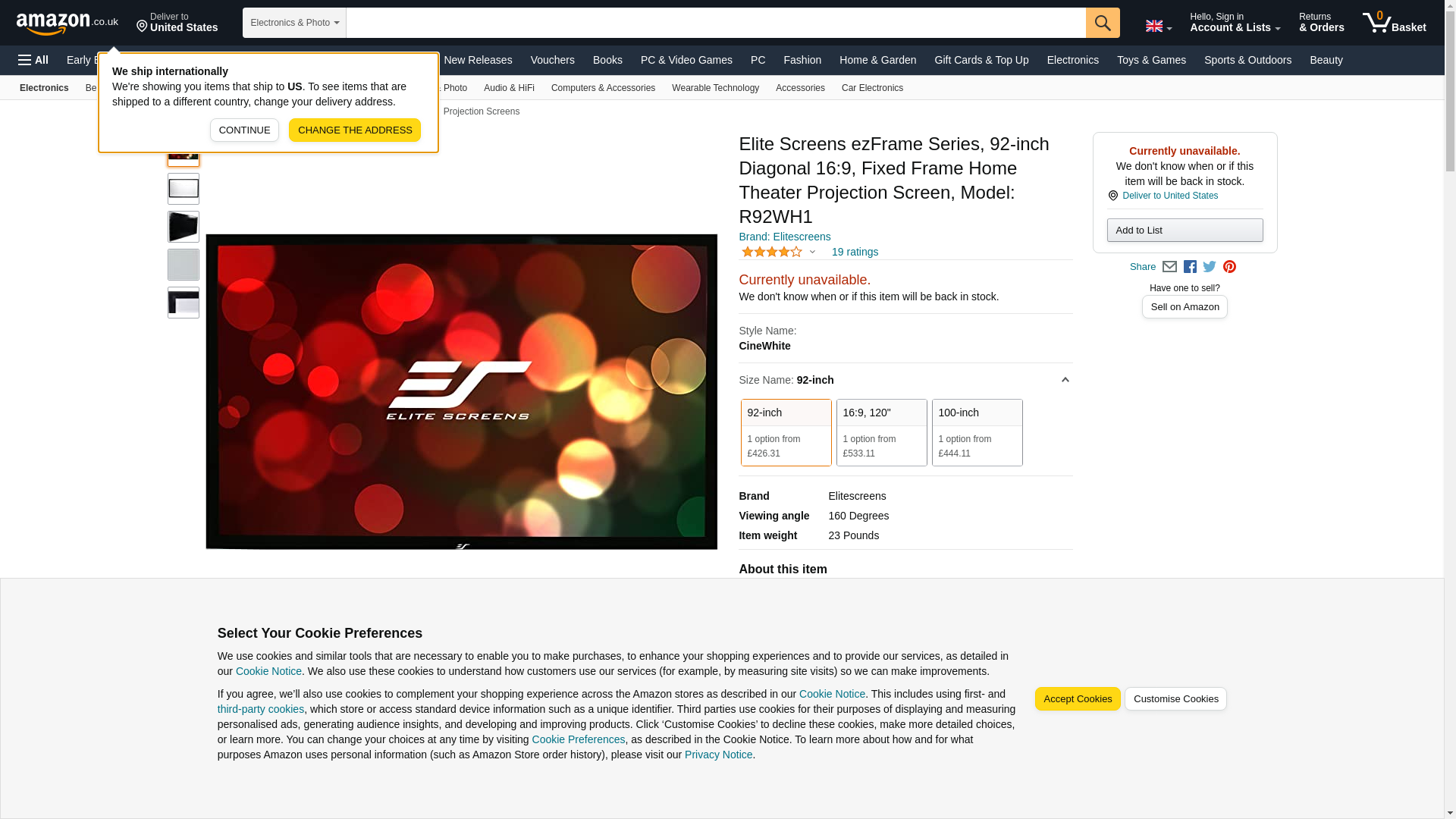Share this product via email icon
Screen dimensions: 1456x819
coord(1169,267)
